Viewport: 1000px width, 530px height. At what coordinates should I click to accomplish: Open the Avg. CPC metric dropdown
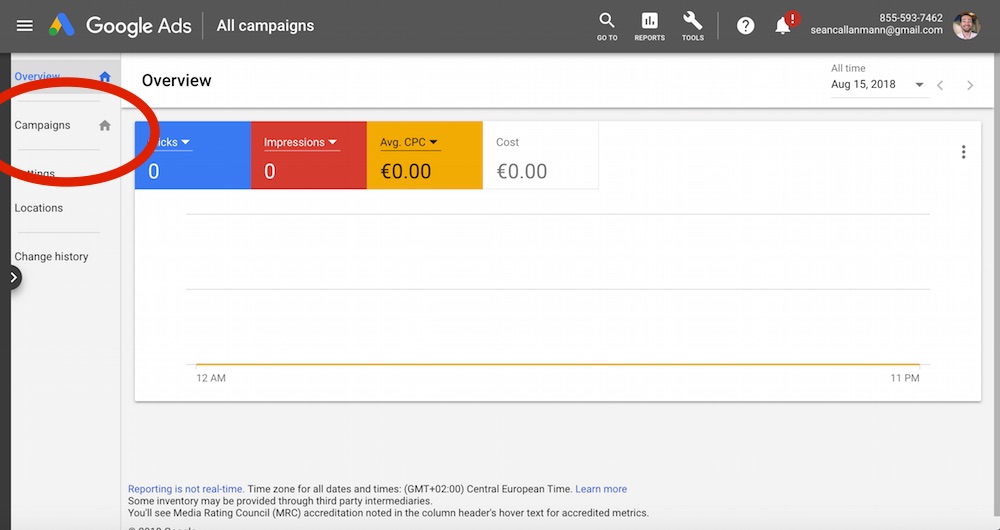409,142
